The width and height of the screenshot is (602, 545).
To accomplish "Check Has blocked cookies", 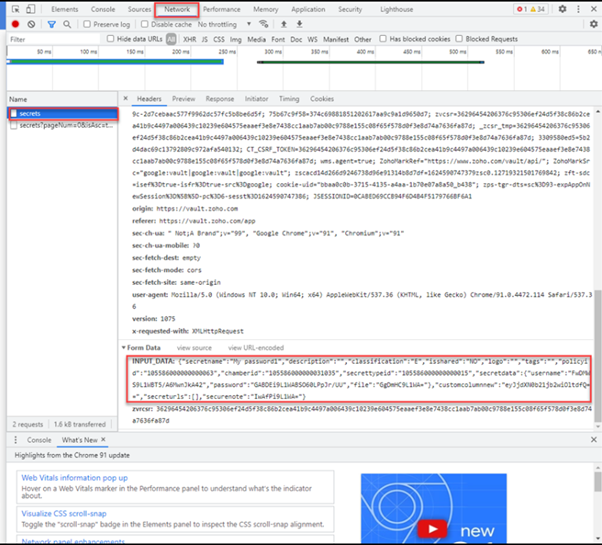I will pyautogui.click(x=383, y=39).
